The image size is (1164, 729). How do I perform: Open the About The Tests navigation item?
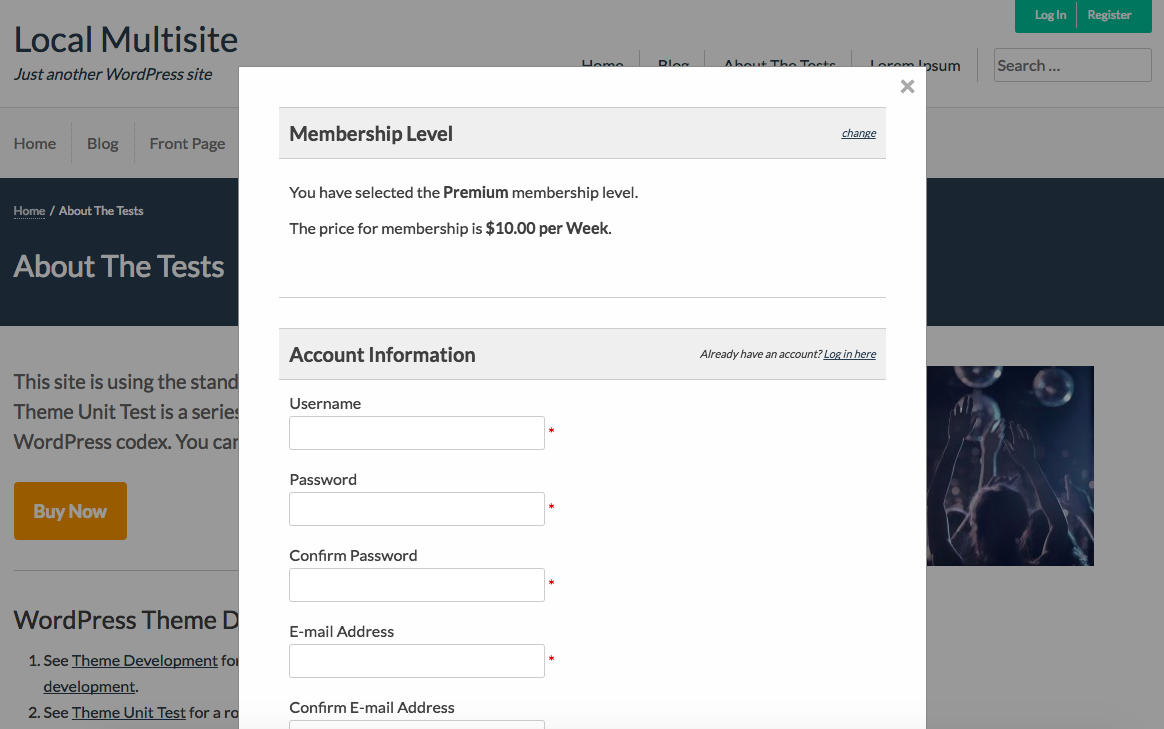779,64
